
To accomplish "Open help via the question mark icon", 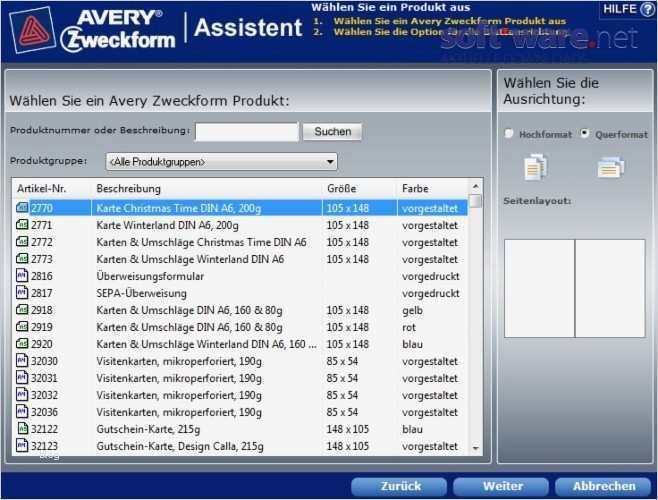I will [x=647, y=9].
